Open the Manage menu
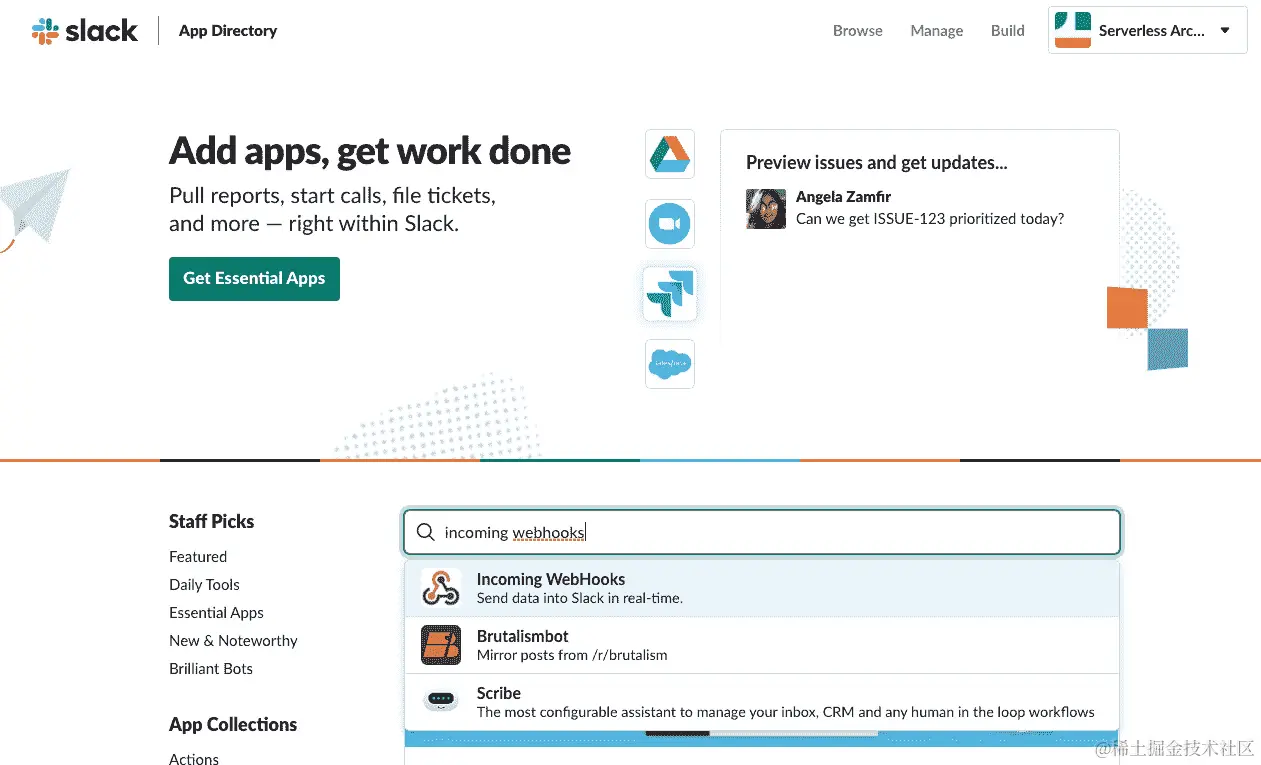Image resolution: width=1261 pixels, height=765 pixels. point(937,31)
